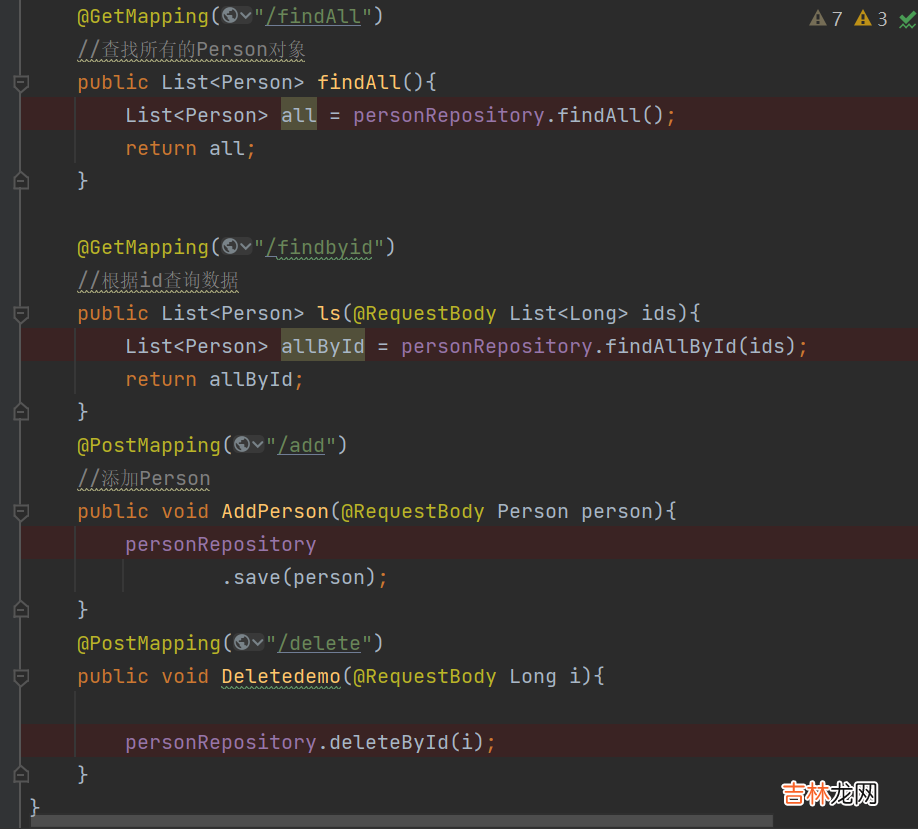Viewport: 918px width, 829px height.
Task: Click the weak warning triangle showing 3
Action: 863,19
